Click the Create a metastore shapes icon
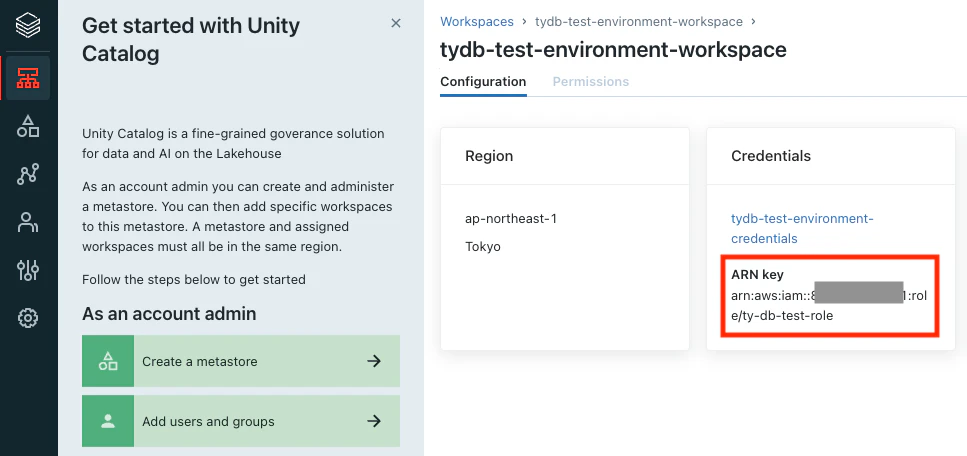The height and width of the screenshot is (456, 967). [x=108, y=361]
